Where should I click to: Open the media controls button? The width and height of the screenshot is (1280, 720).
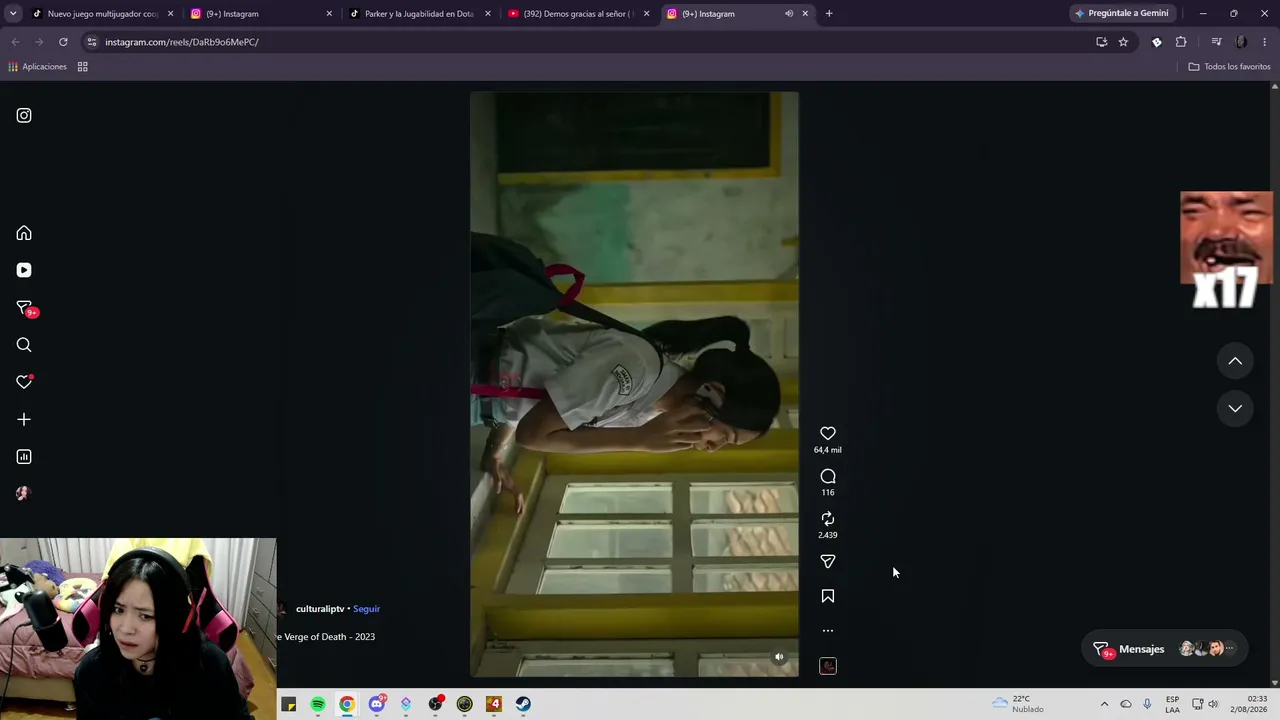tap(1216, 42)
